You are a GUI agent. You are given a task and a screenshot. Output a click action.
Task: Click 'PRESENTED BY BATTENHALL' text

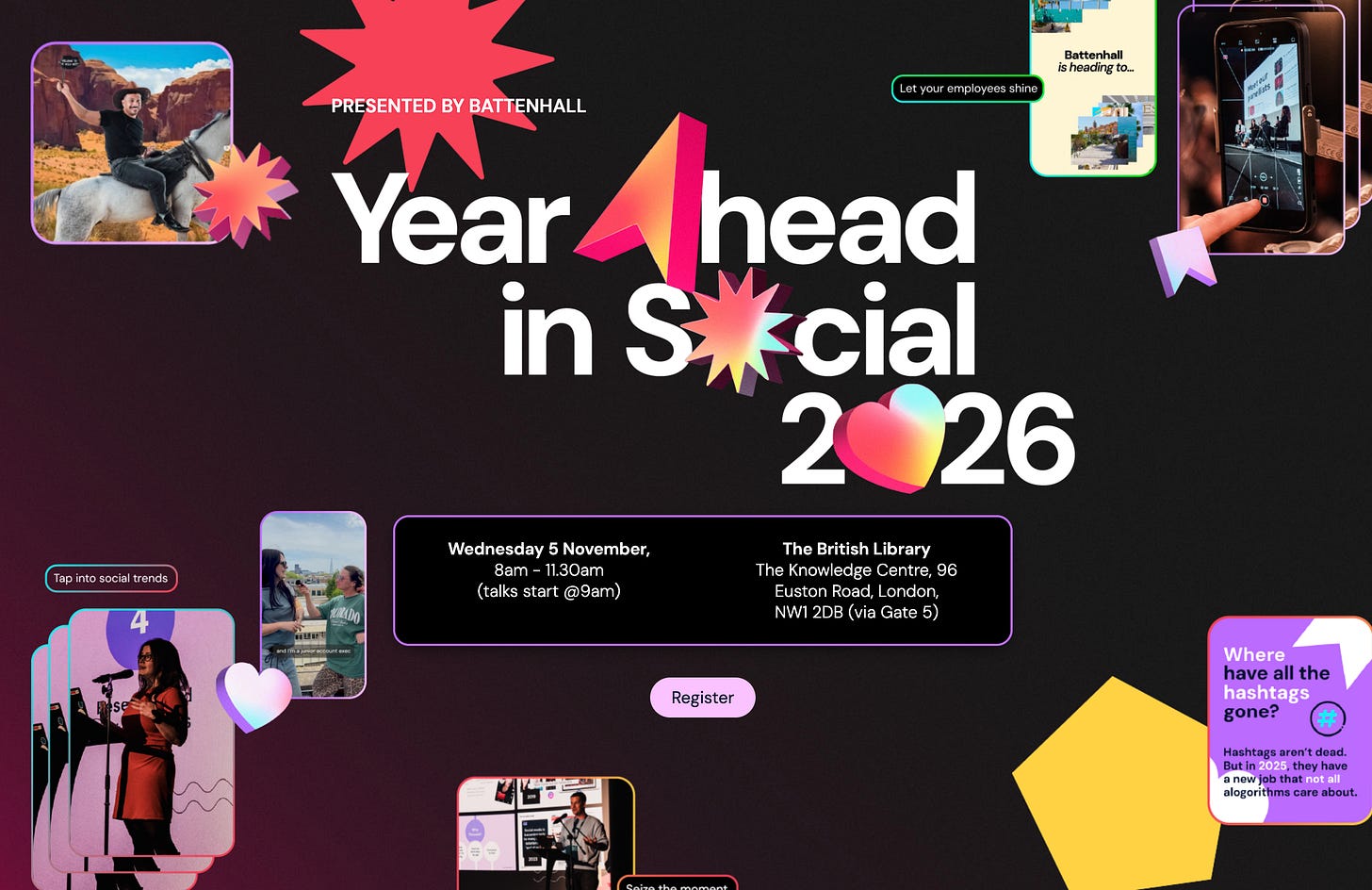(x=458, y=106)
